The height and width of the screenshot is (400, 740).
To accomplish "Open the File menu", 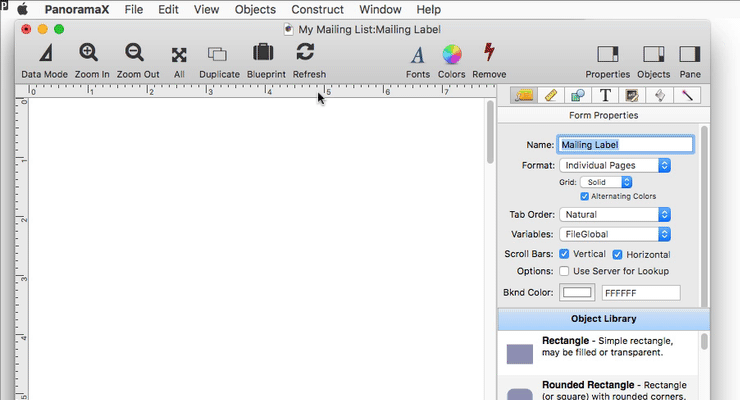I will click(134, 9).
